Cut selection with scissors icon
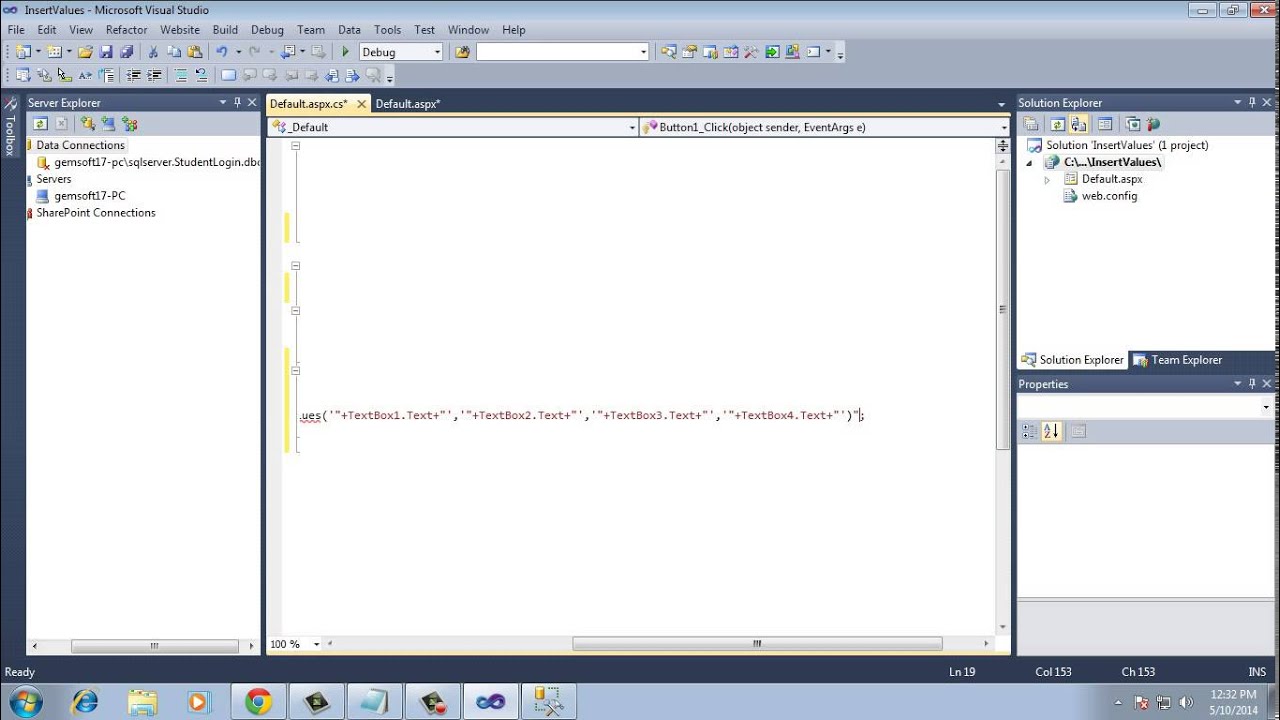 (x=154, y=52)
